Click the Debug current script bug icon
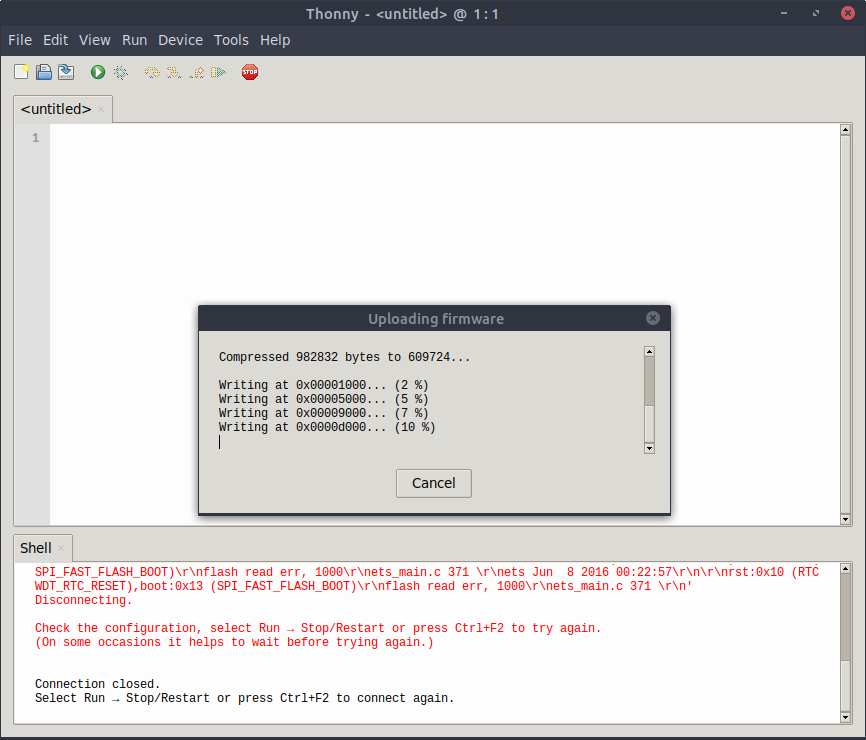 click(120, 72)
